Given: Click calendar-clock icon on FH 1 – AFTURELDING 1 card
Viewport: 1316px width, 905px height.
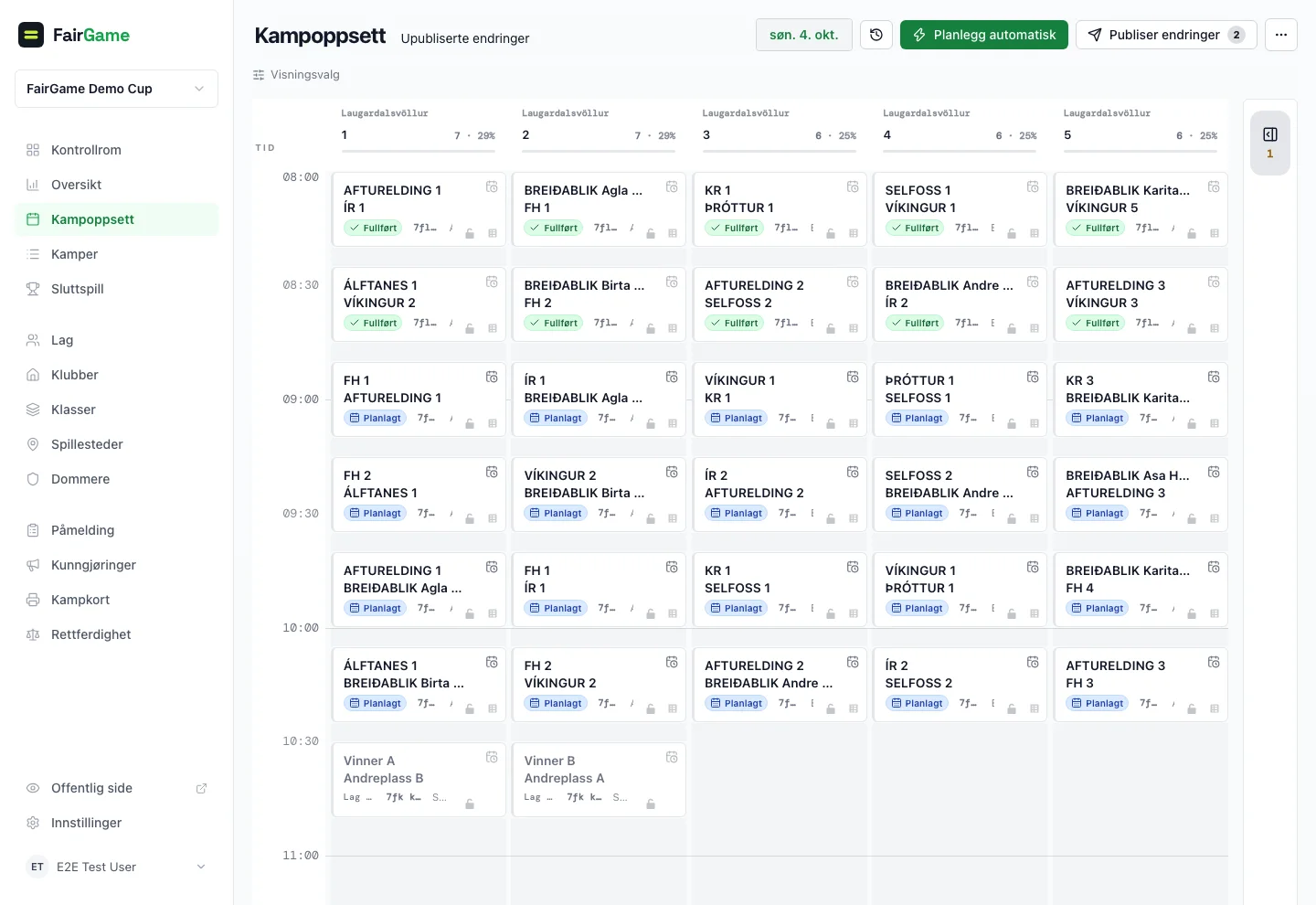Looking at the screenshot, I should tap(492, 377).
